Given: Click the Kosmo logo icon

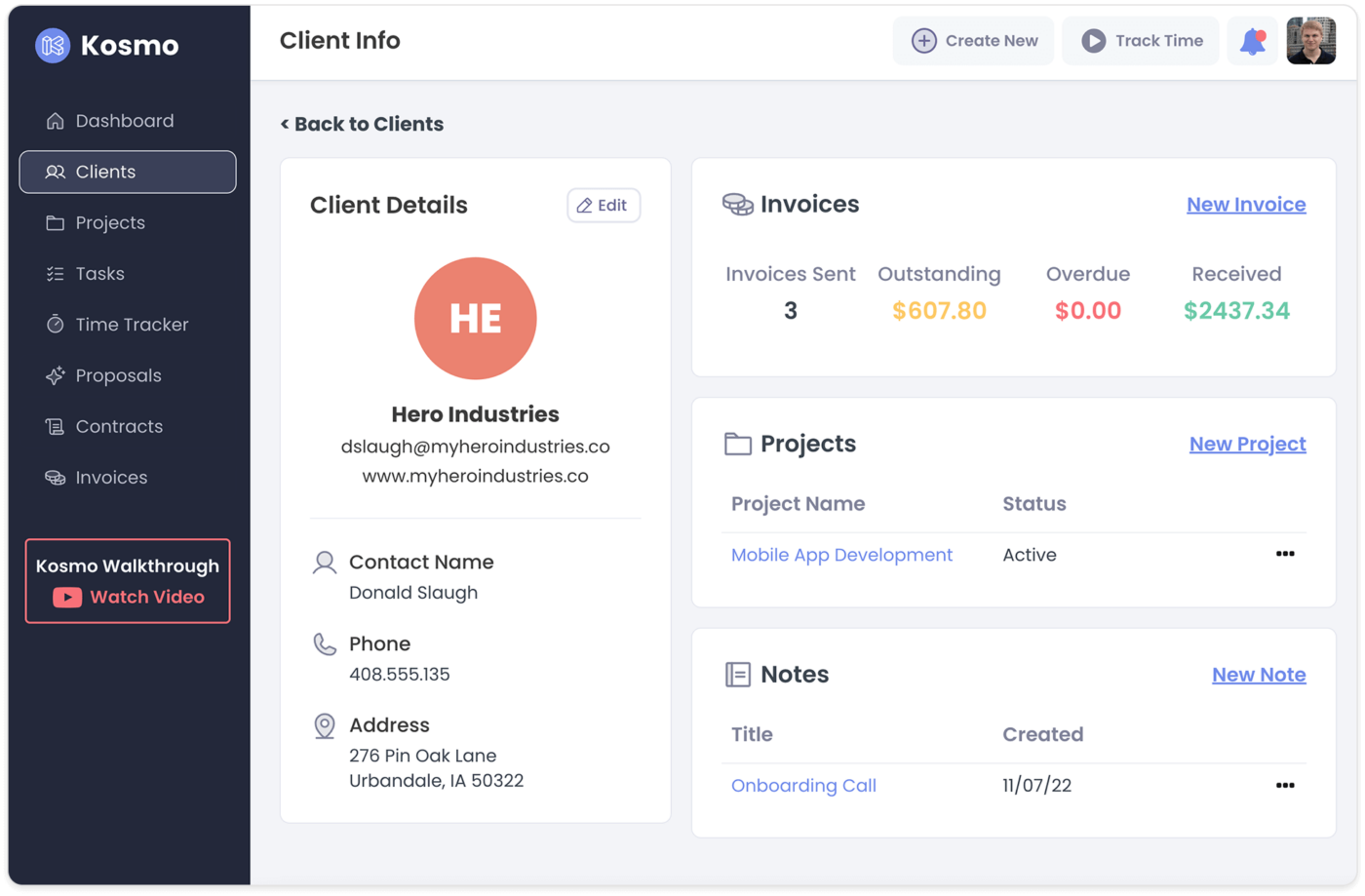Looking at the screenshot, I should [53, 45].
